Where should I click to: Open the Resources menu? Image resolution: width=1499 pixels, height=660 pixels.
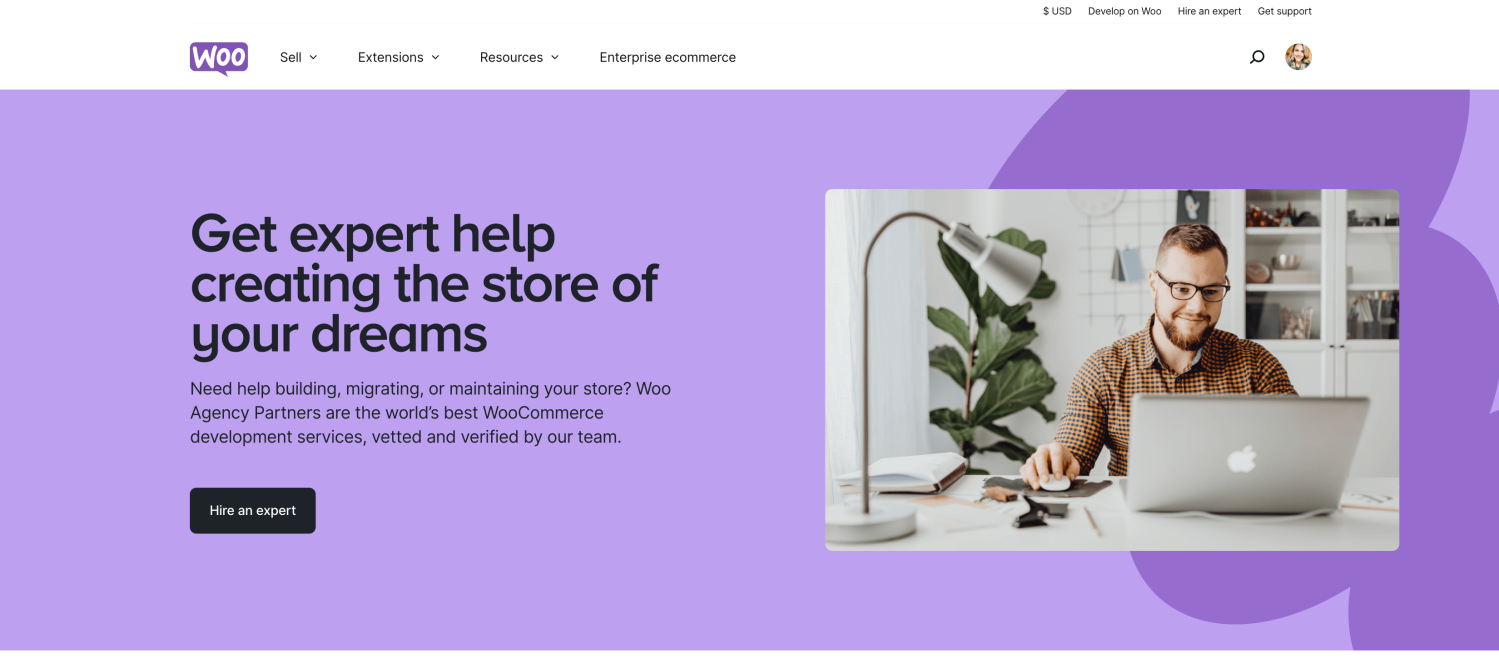[x=520, y=57]
